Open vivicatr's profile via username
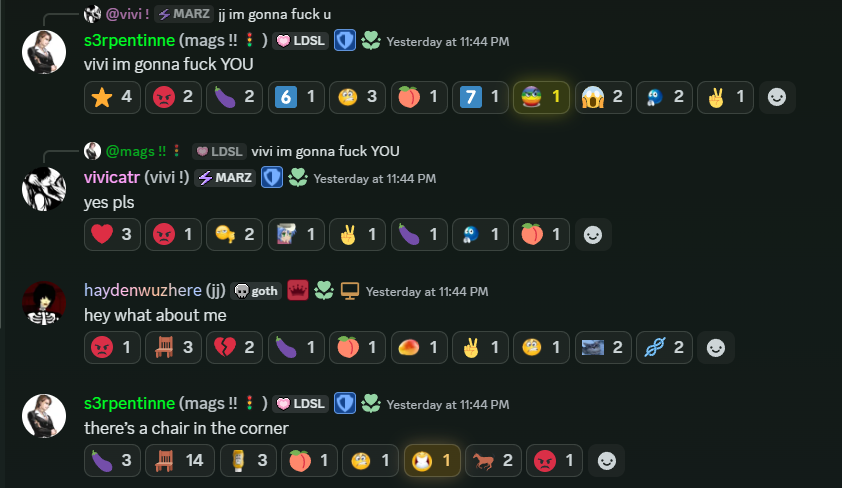Image resolution: width=842 pixels, height=488 pixels. tap(112, 177)
